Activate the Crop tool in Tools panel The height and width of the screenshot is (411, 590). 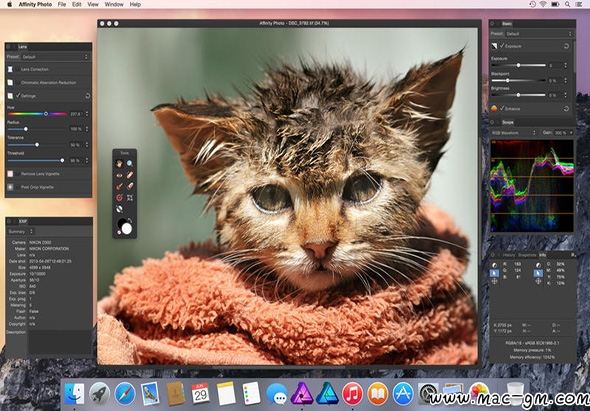point(130,198)
